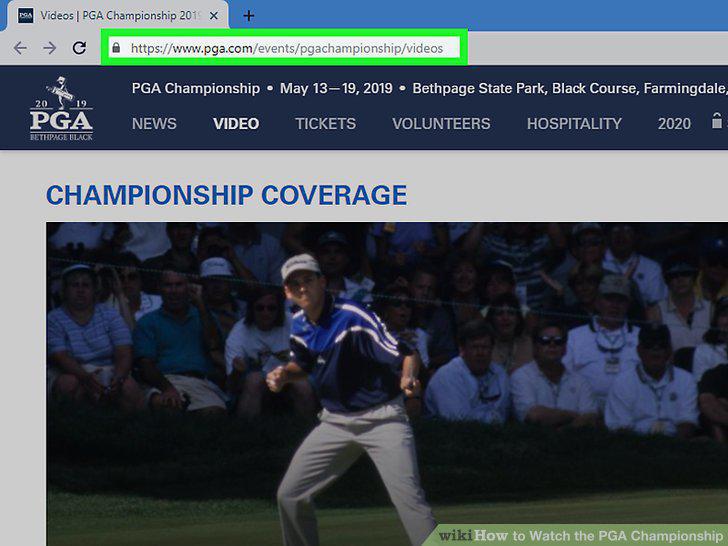
Task: Go back using the browser back arrow
Action: pyautogui.click(x=20, y=48)
